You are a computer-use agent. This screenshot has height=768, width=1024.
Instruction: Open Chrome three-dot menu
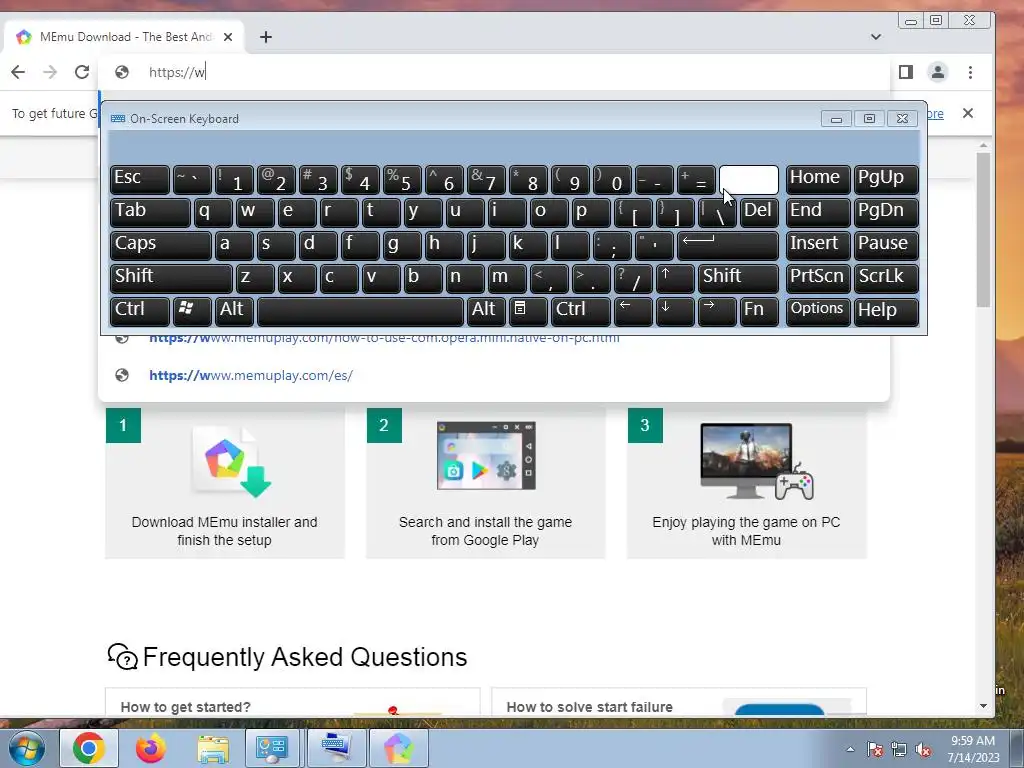[970, 72]
